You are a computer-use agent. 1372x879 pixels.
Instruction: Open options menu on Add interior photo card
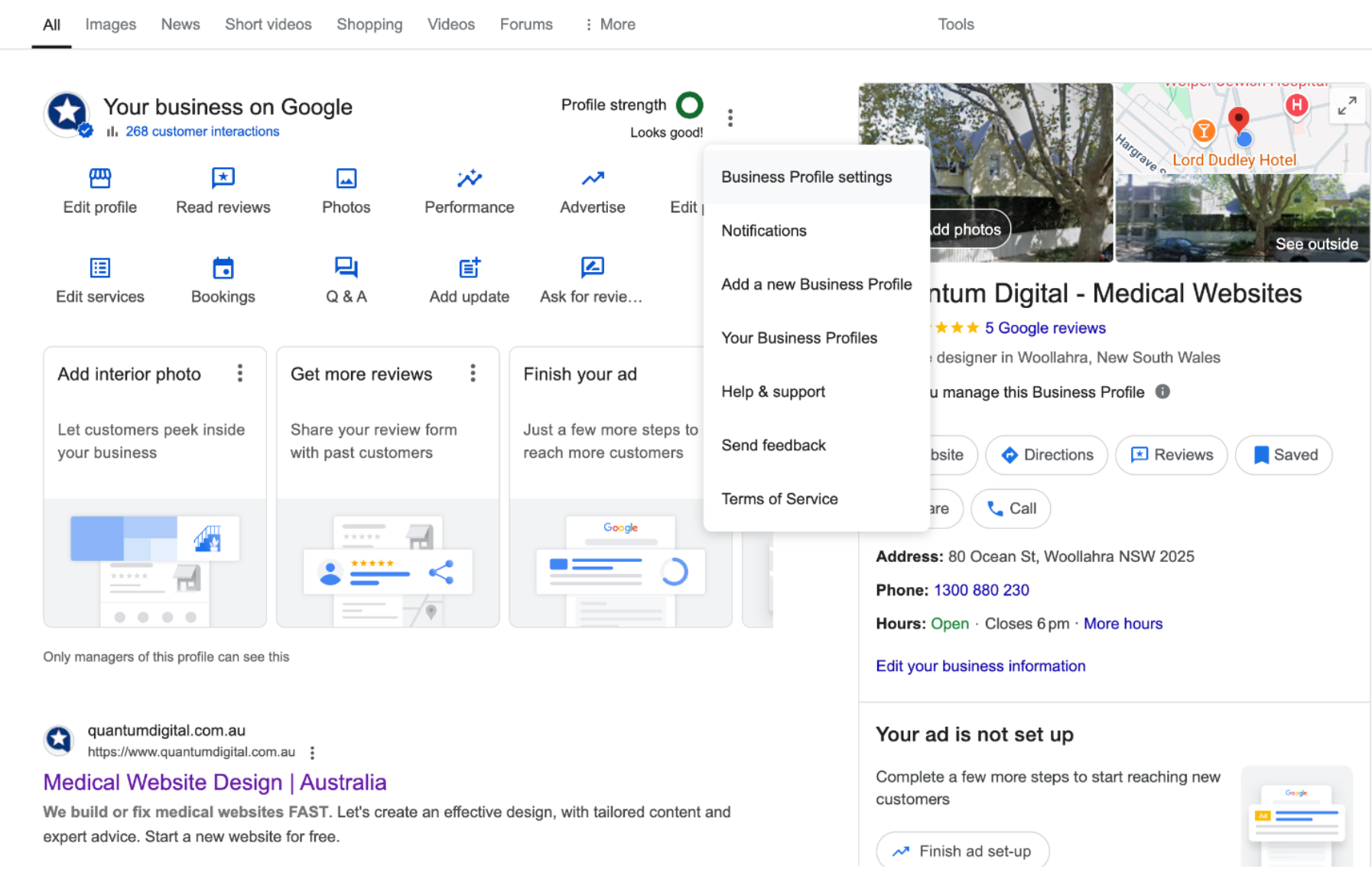click(240, 373)
